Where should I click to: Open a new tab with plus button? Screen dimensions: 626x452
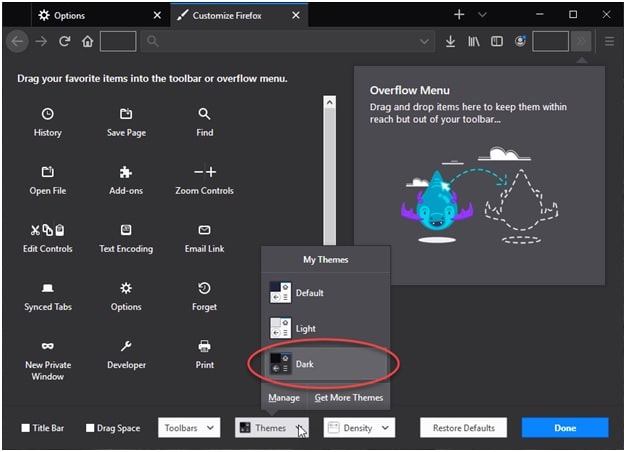(x=459, y=15)
